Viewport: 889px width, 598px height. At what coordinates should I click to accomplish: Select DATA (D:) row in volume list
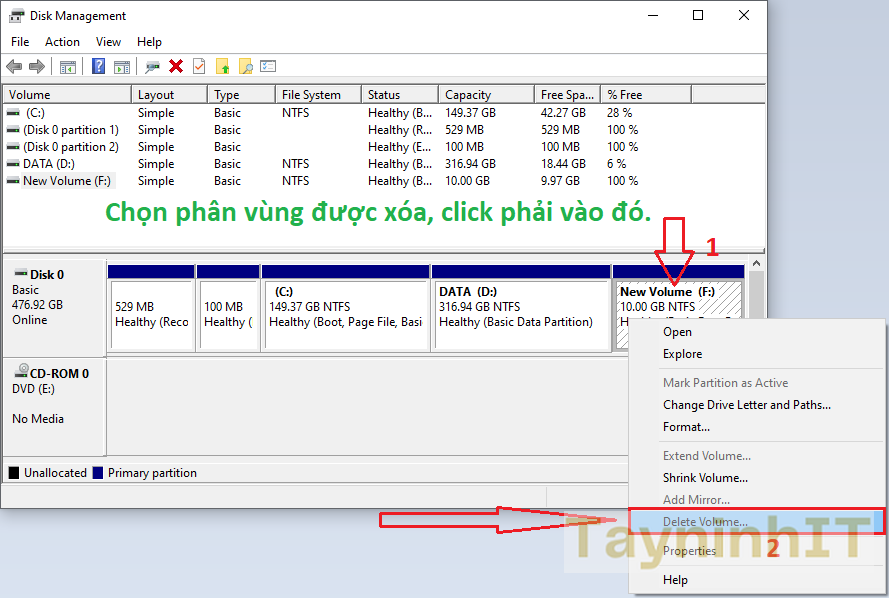click(x=48, y=164)
